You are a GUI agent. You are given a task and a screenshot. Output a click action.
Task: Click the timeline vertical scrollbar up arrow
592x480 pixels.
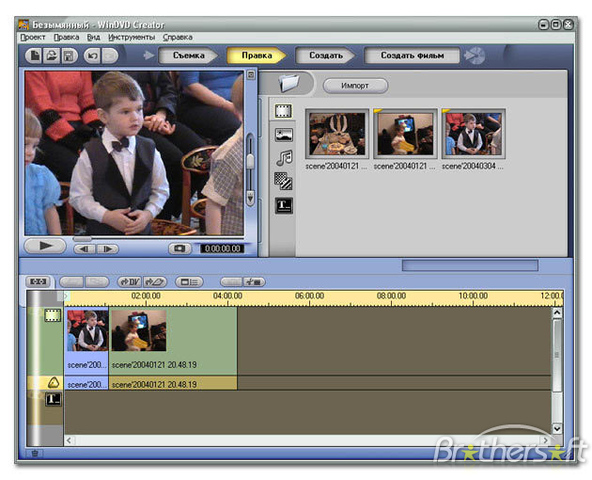click(x=557, y=313)
